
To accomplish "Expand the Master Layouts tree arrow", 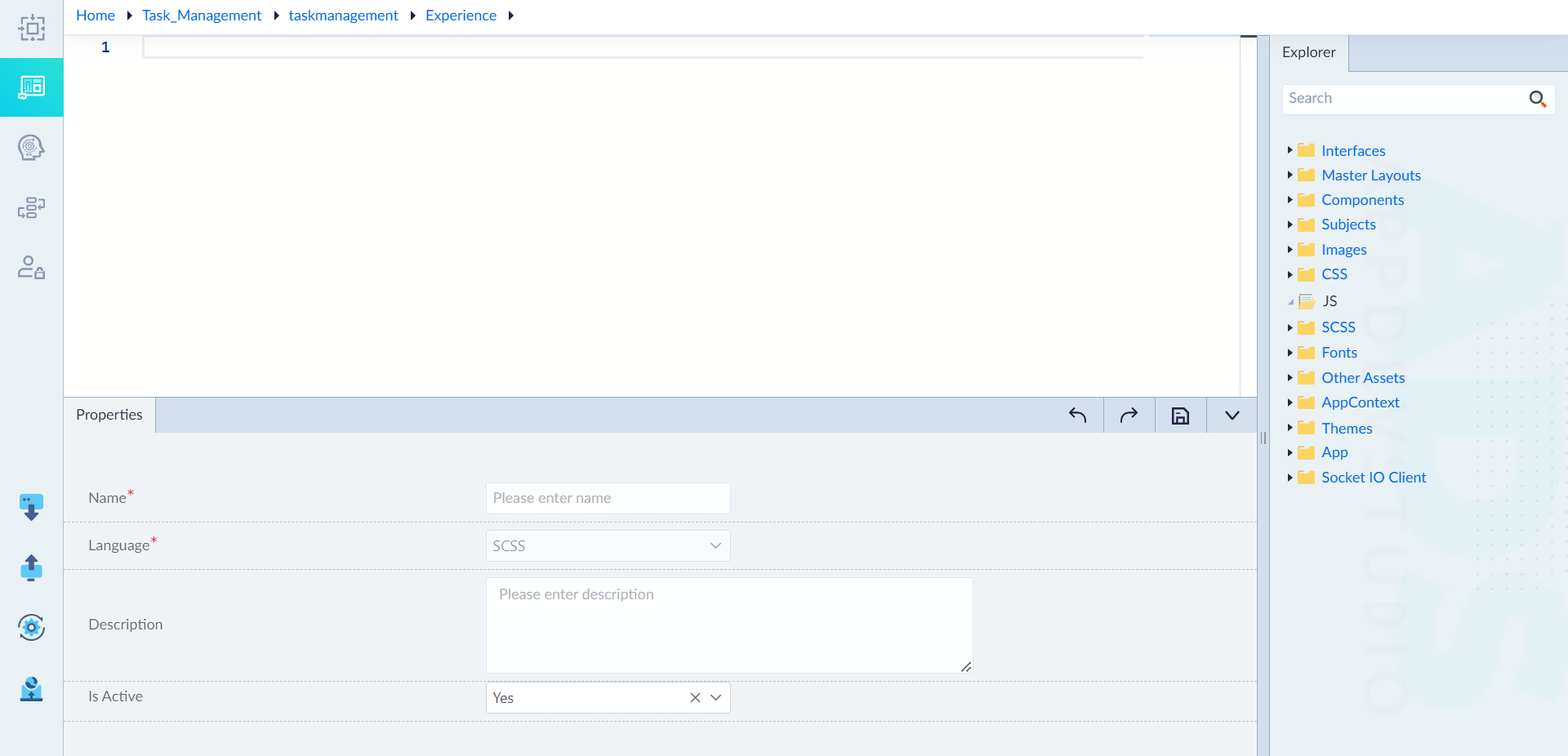I will (1290, 175).
